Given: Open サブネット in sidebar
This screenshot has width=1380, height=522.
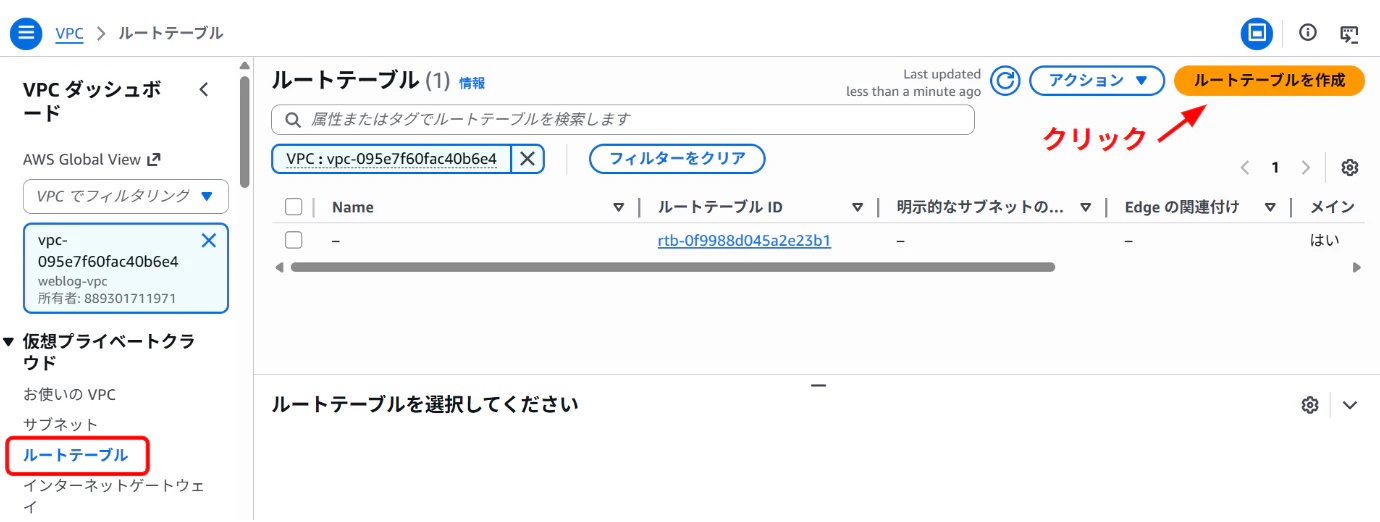Looking at the screenshot, I should (x=61, y=424).
